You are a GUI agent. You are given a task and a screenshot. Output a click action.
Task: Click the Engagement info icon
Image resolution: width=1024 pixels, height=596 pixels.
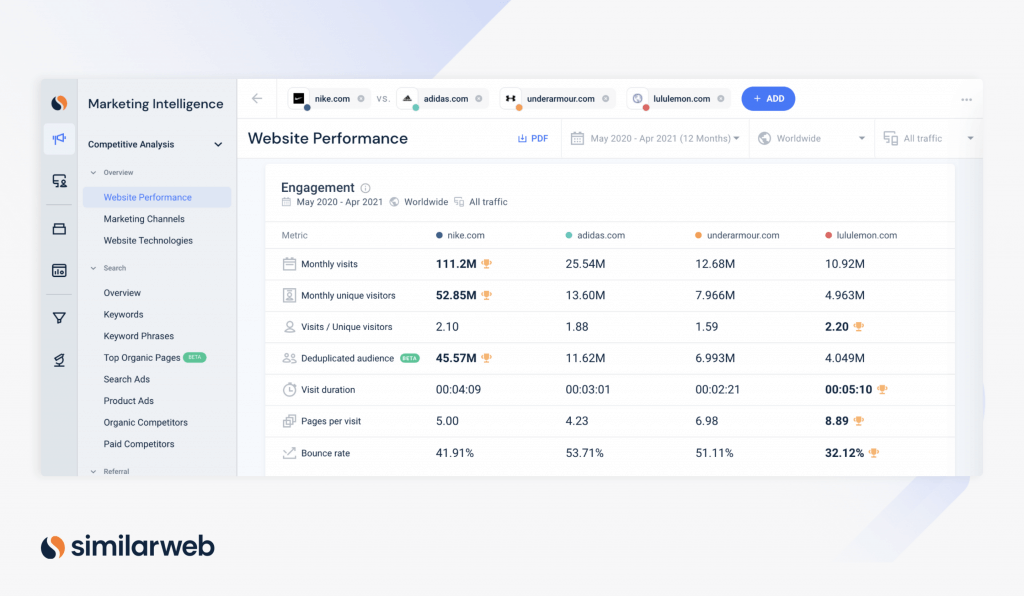pos(366,188)
